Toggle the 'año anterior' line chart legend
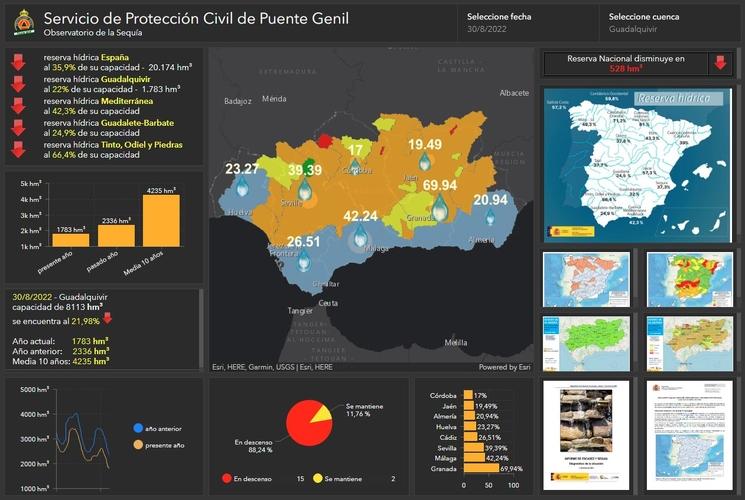 (138, 428)
